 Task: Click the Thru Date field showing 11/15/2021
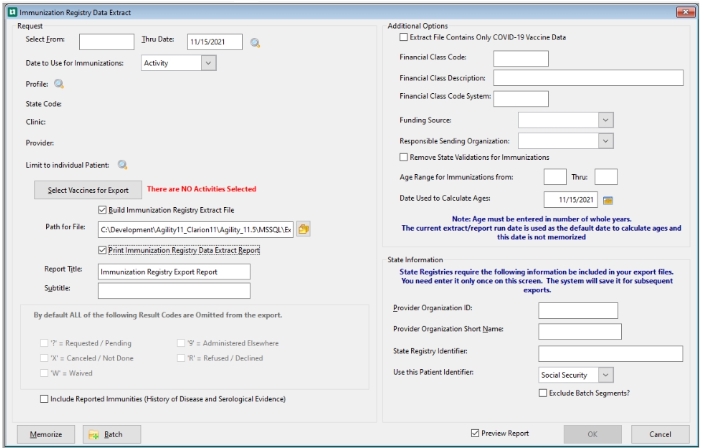click(215, 41)
